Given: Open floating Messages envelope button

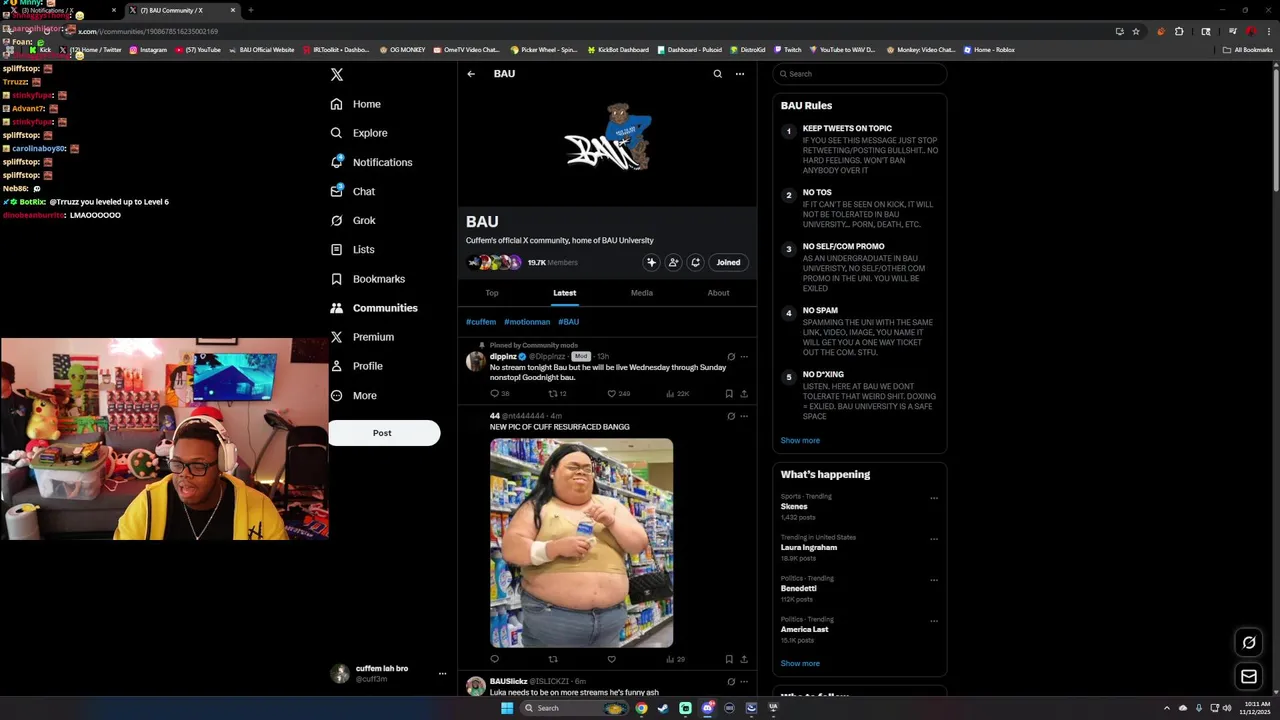Looking at the screenshot, I should [1249, 677].
